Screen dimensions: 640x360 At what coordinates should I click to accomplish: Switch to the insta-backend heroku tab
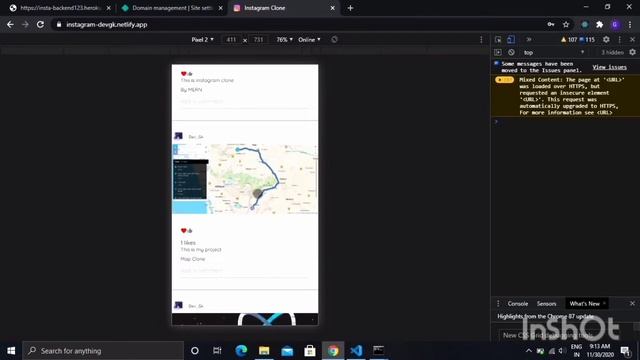[x=60, y=8]
